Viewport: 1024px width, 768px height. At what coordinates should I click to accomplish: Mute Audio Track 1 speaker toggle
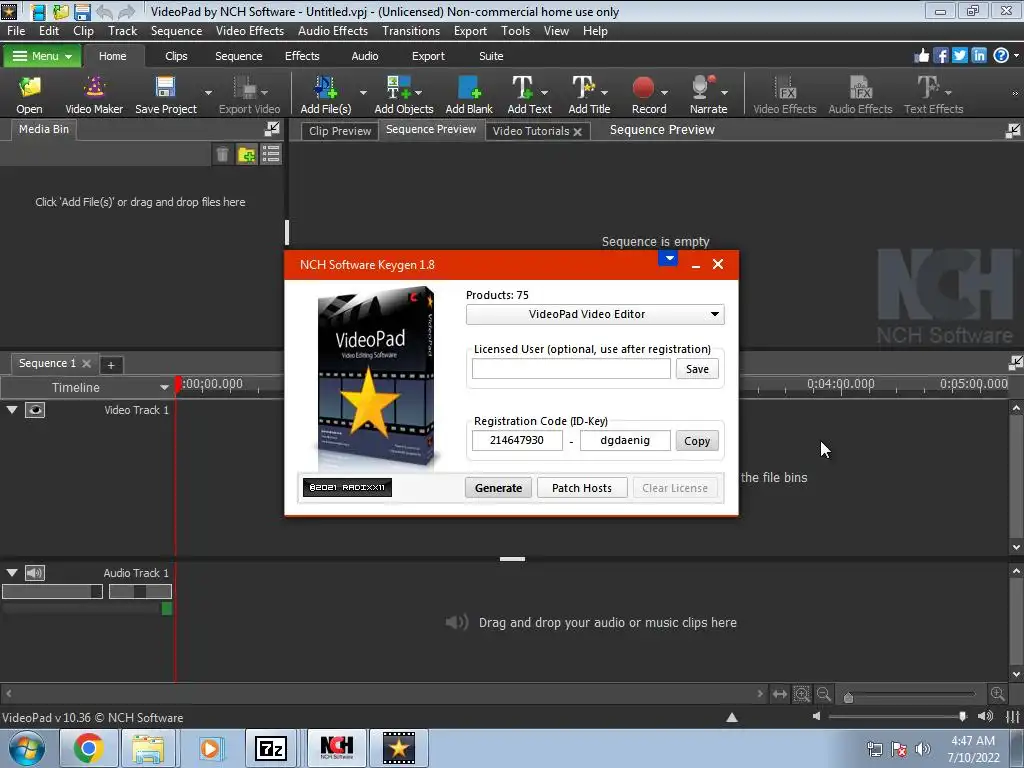[35, 573]
